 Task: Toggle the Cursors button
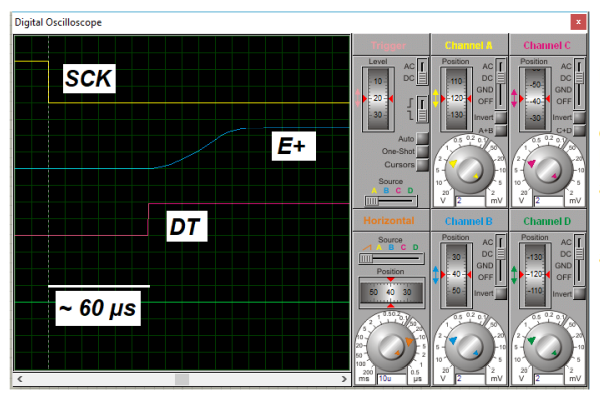[x=422, y=165]
